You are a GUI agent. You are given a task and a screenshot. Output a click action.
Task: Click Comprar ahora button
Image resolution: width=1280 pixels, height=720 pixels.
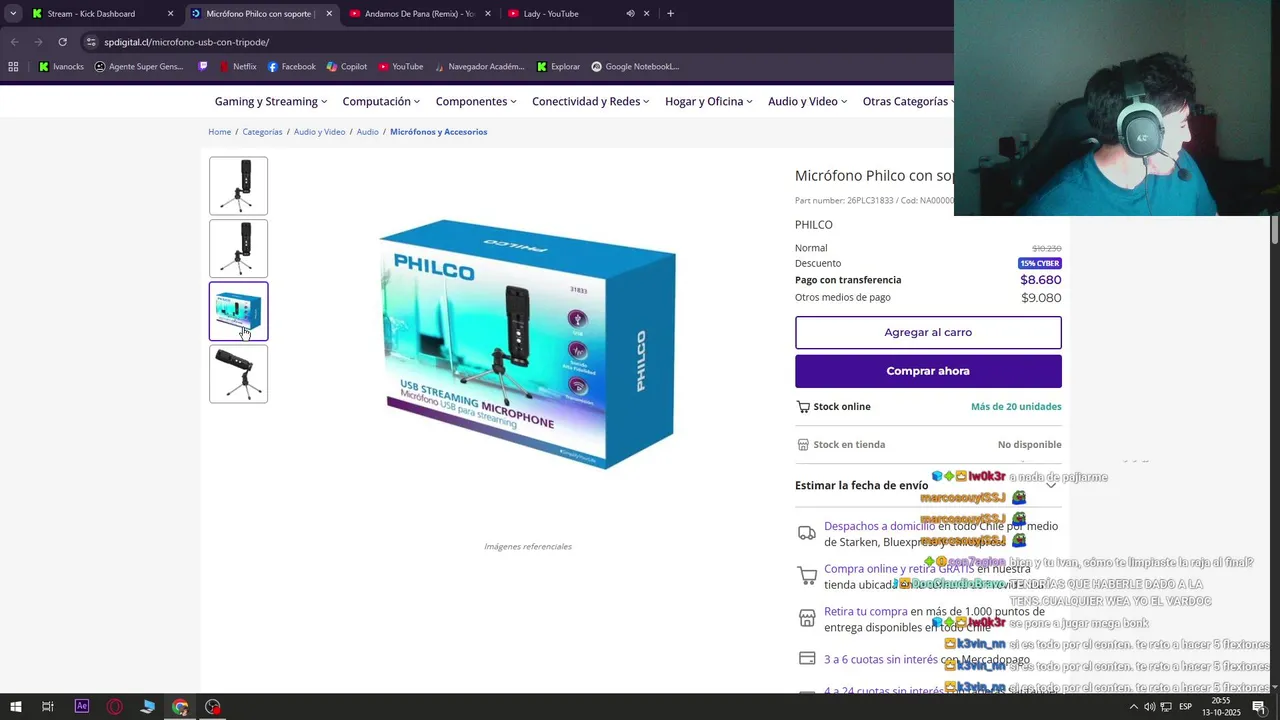[x=928, y=371]
